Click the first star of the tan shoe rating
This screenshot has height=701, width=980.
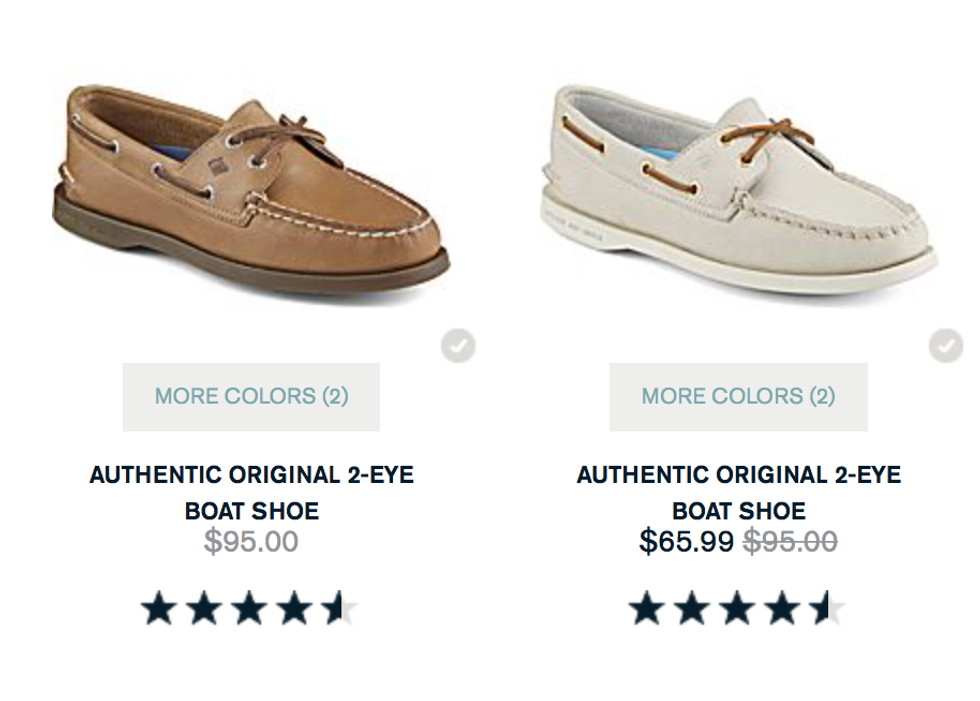click(x=159, y=608)
